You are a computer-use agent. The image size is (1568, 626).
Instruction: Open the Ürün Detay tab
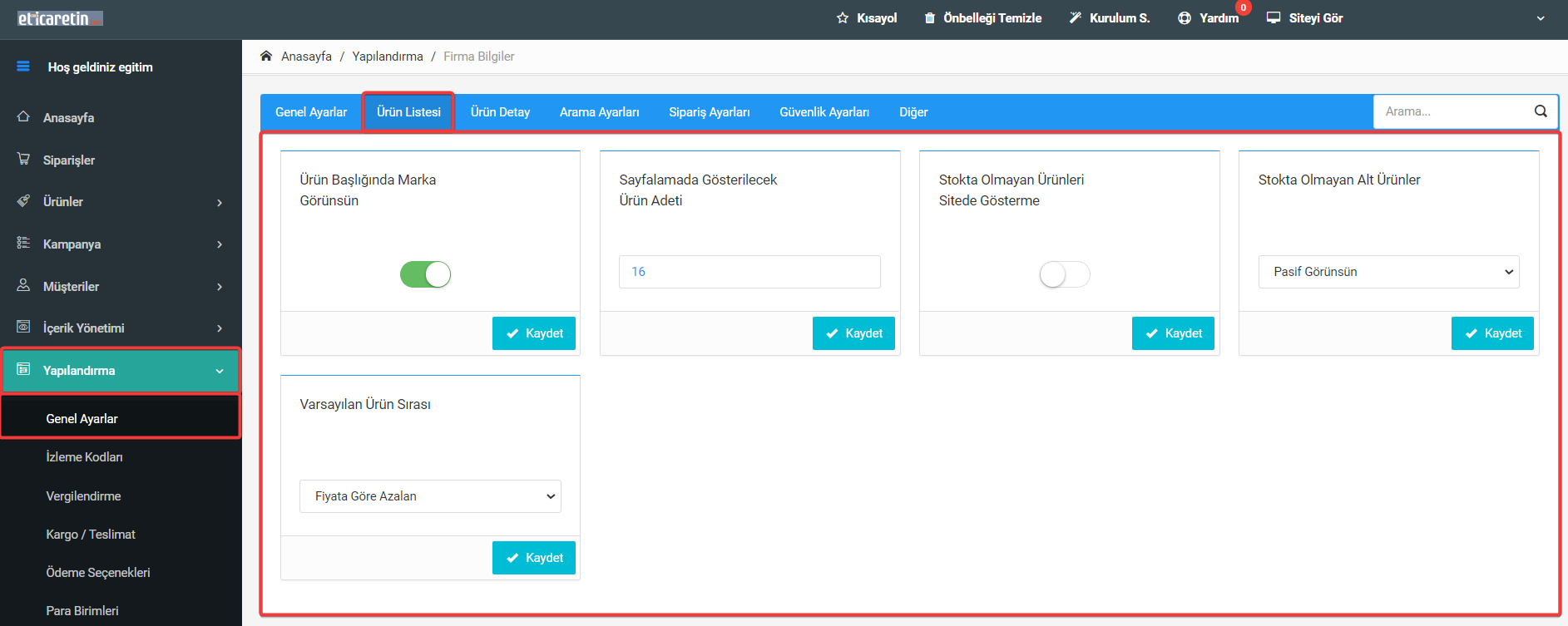tap(500, 112)
